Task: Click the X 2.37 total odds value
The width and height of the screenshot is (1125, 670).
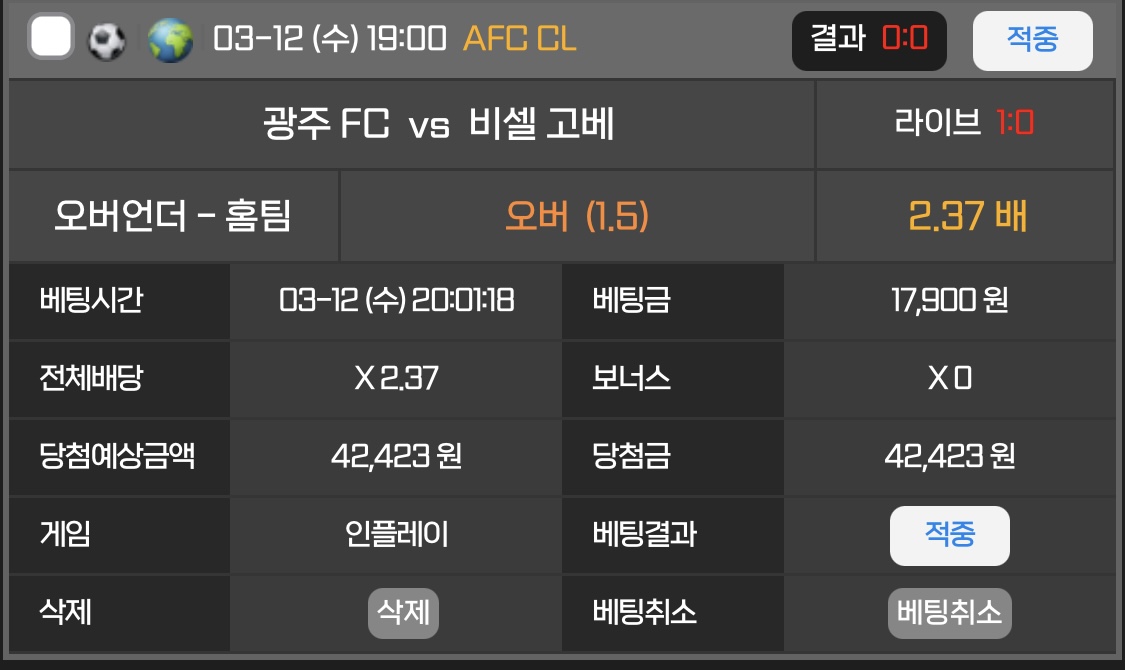Action: click(397, 378)
